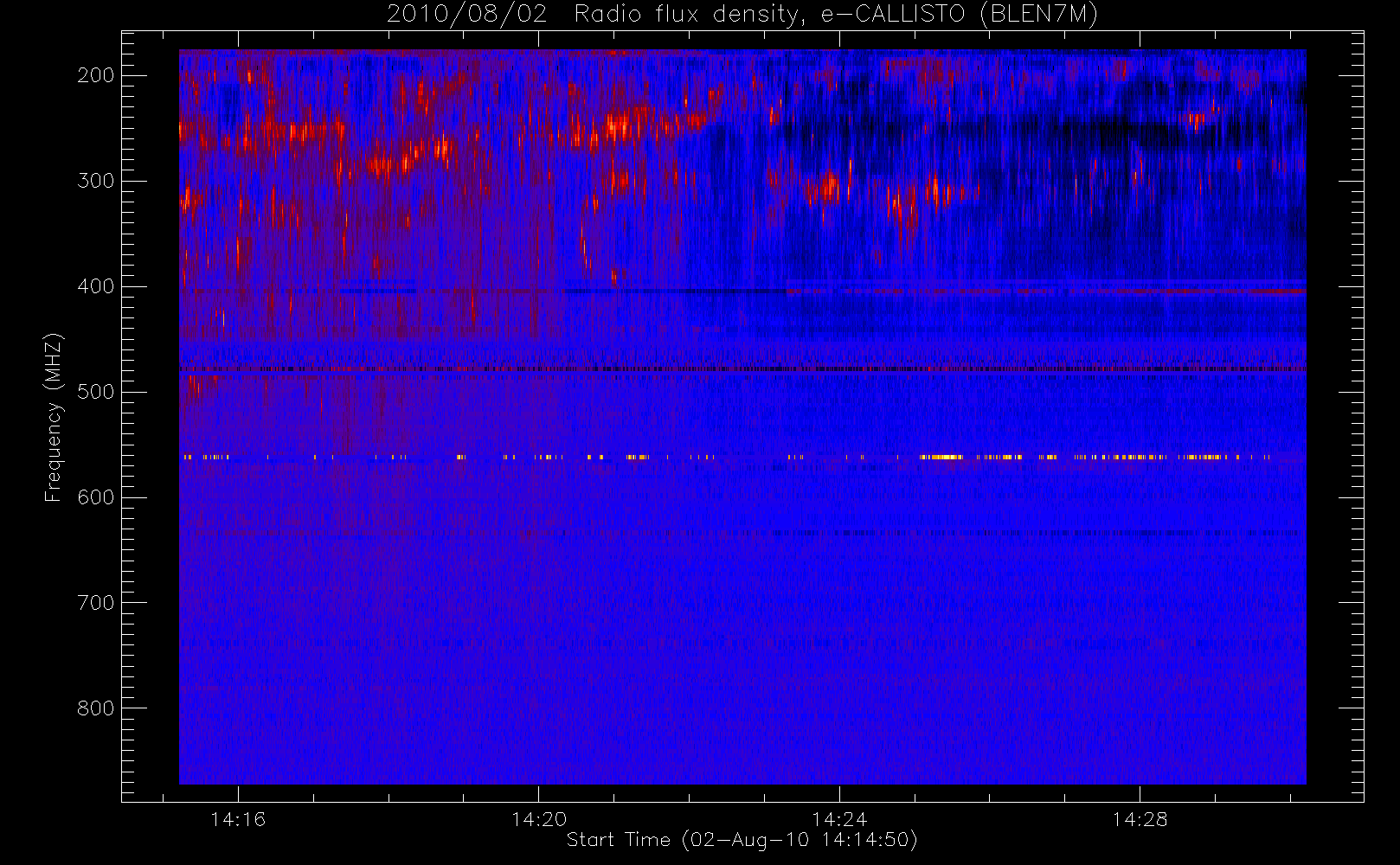This screenshot has width=1400, height=865.
Task: Click the 500 frequency tick label
Action: point(96,392)
